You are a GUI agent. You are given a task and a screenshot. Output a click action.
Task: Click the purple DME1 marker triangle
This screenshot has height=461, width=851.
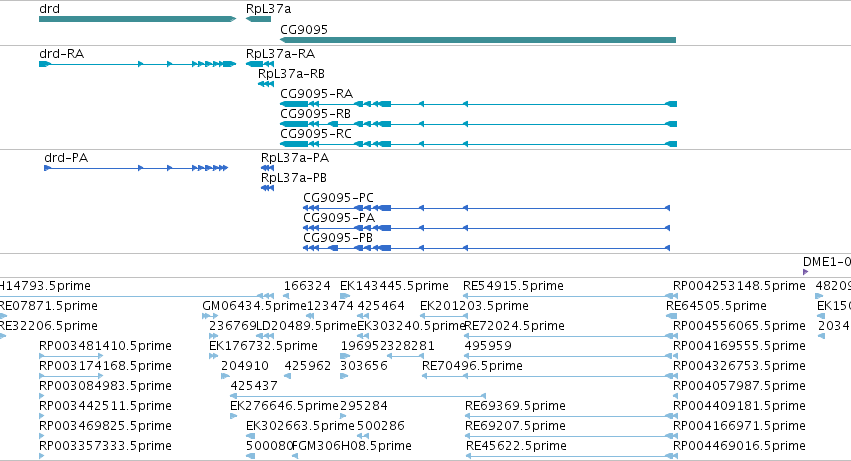(805, 272)
